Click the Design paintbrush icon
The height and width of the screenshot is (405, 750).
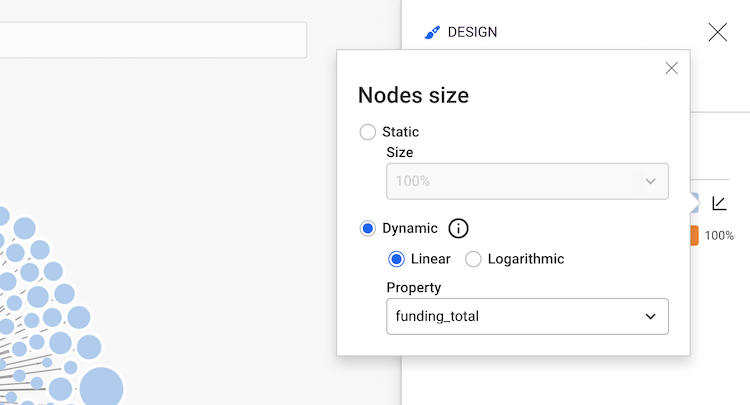coord(432,32)
